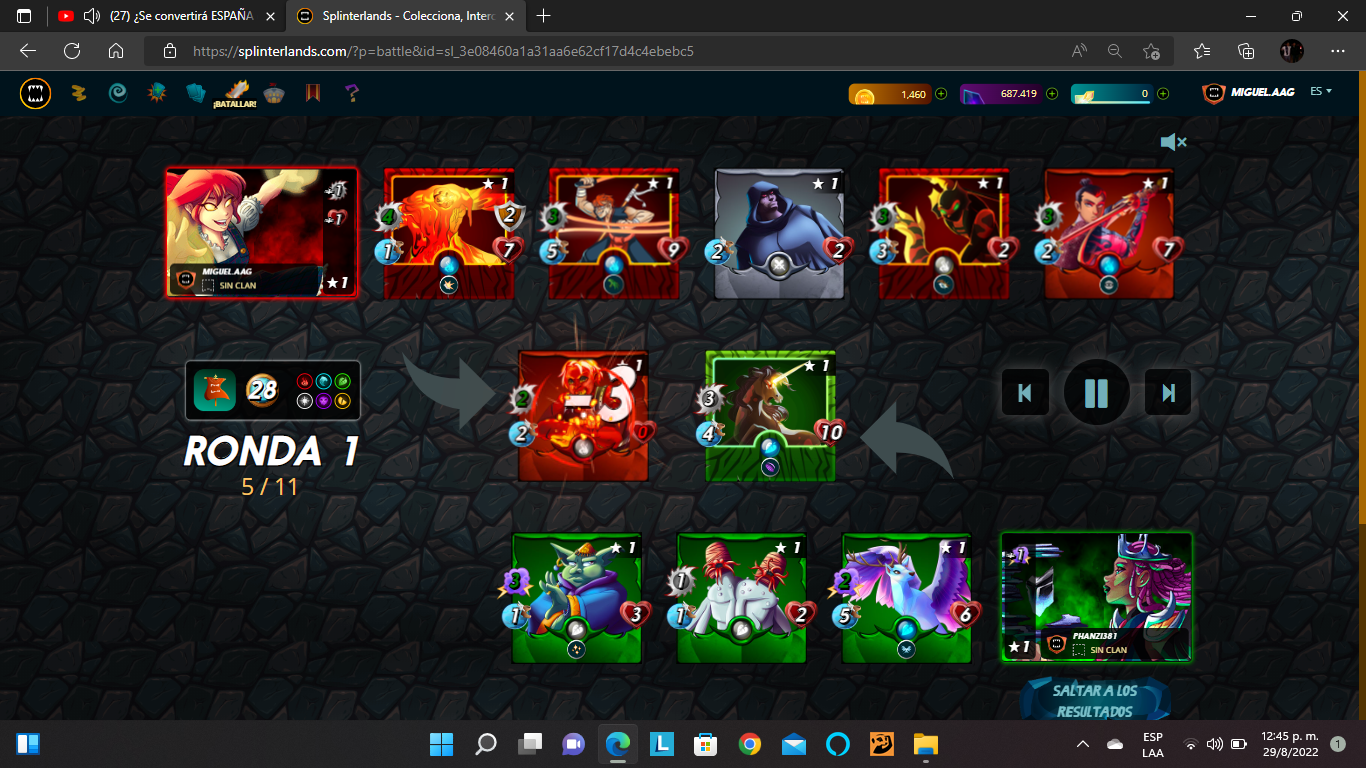This screenshot has width=1366, height=768.
Task: Open the Edge Settings and more menu
Action: 1338,51
